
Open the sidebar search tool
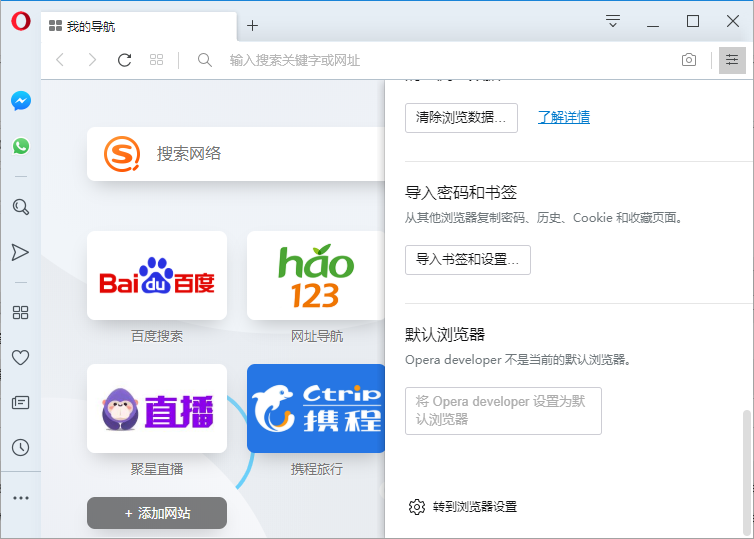21,207
